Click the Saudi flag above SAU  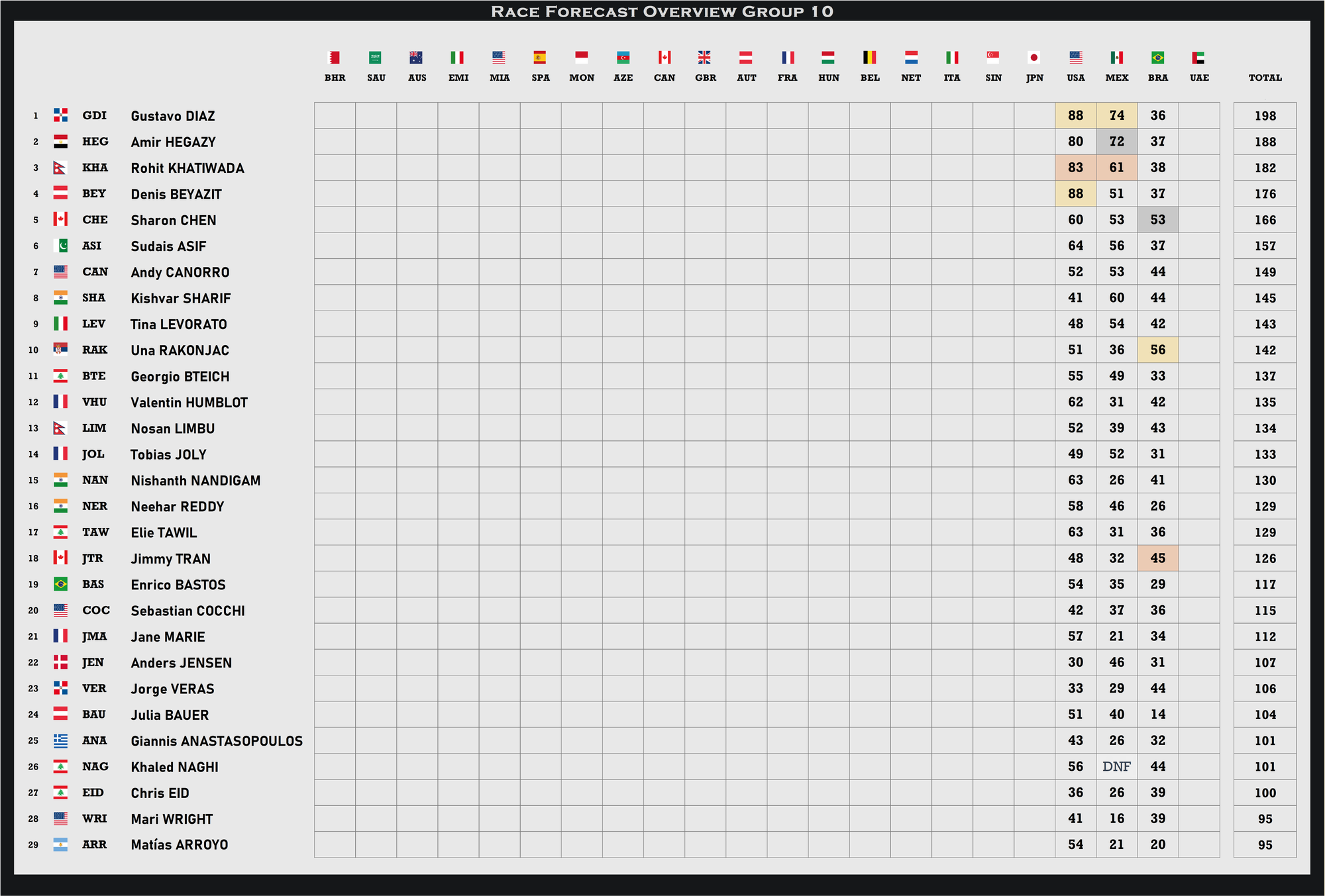[x=376, y=58]
